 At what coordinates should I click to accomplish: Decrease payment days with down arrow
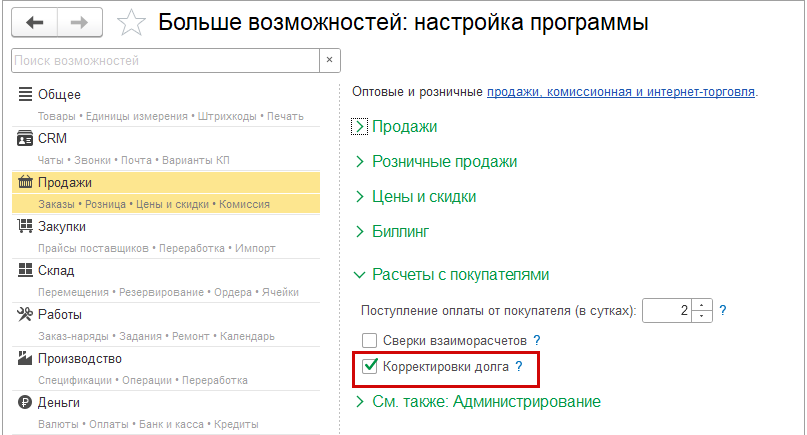coord(702,316)
